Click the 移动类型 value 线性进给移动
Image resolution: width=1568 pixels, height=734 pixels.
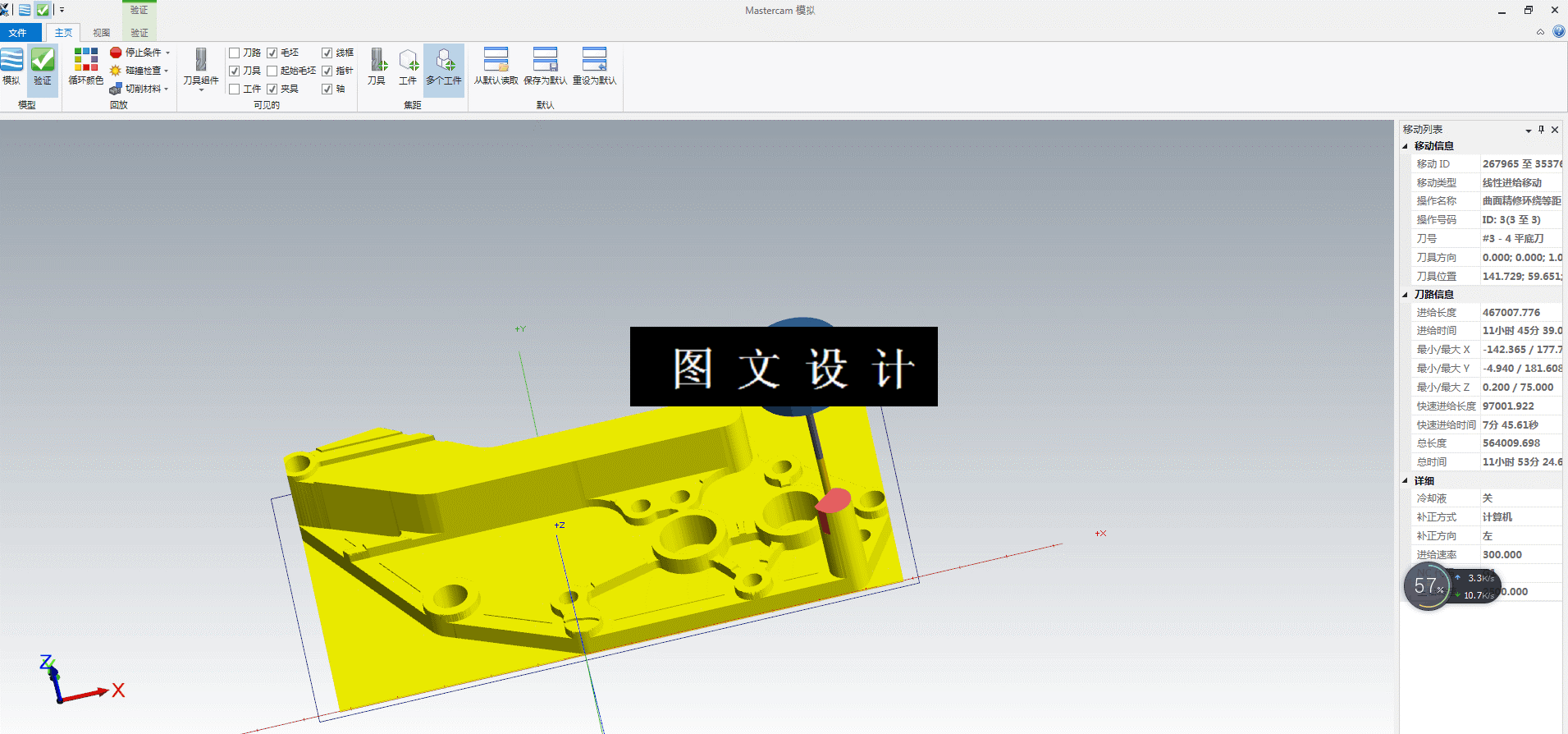pos(1521,183)
